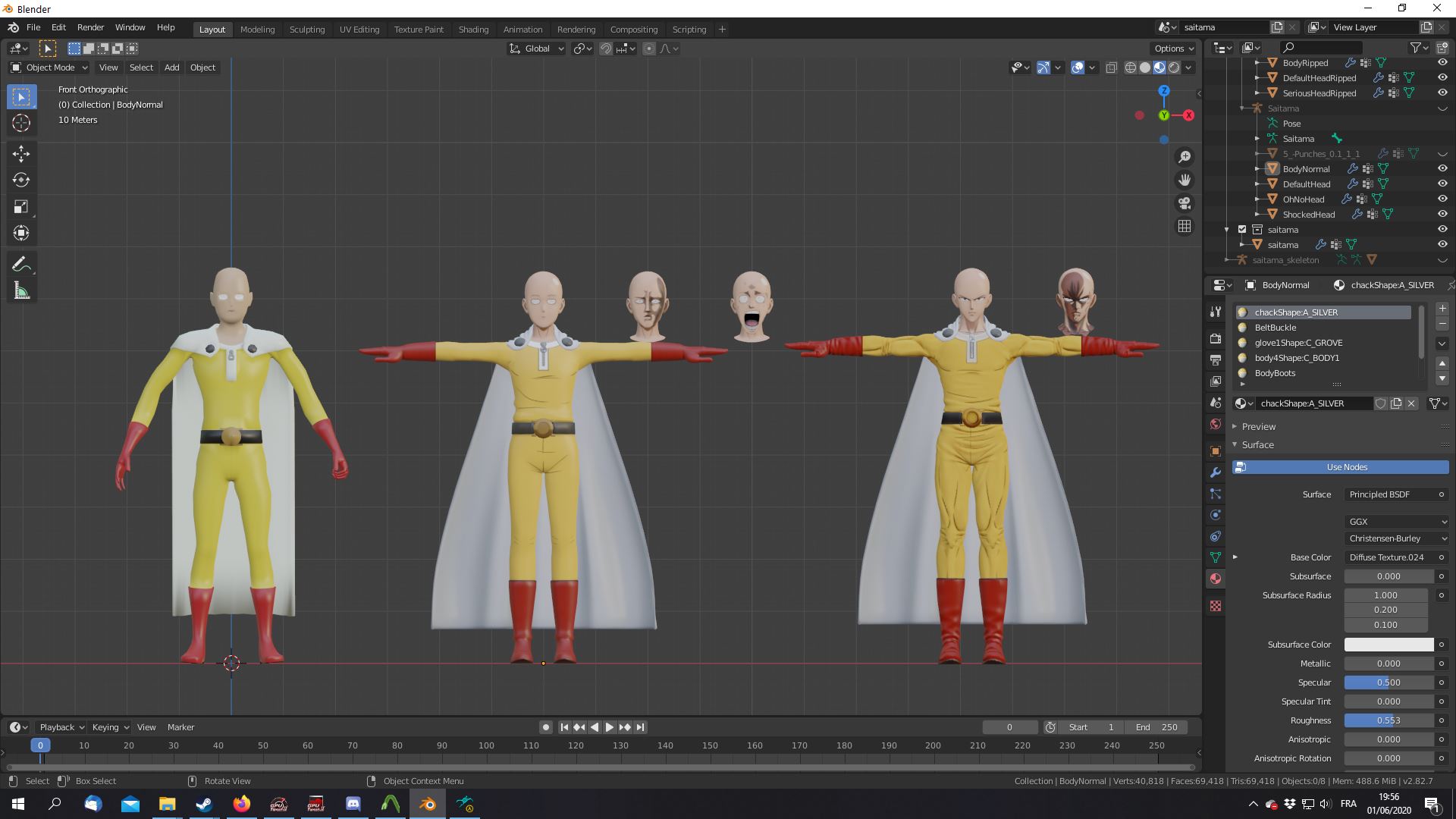Hide OhNoHead in viewport
Viewport: 1456px width, 819px height.
point(1442,199)
